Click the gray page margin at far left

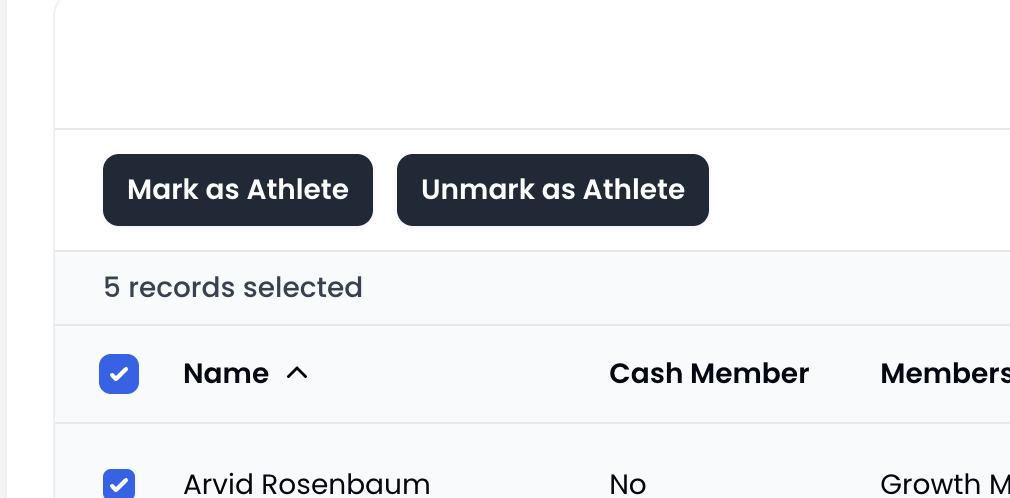pyautogui.click(x=3, y=249)
